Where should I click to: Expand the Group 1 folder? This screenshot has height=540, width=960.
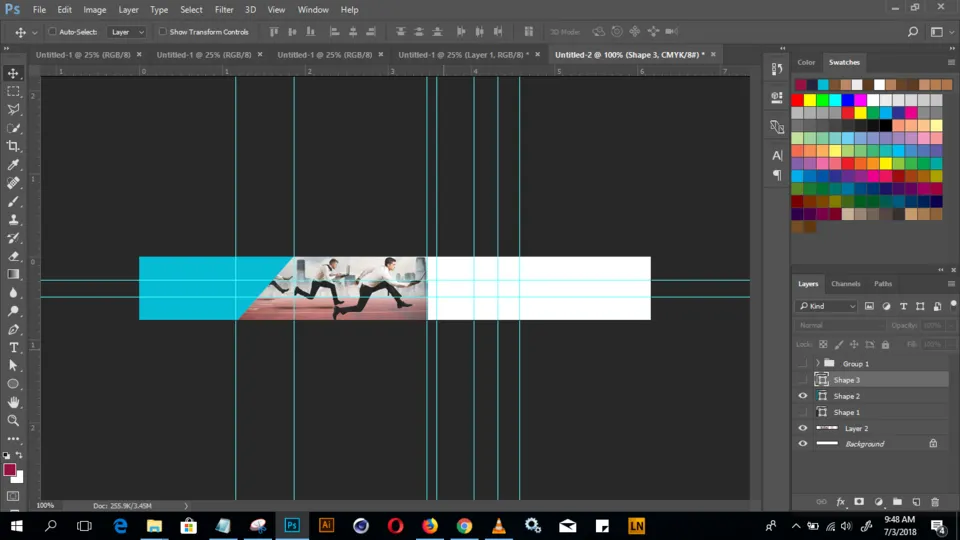(x=817, y=364)
